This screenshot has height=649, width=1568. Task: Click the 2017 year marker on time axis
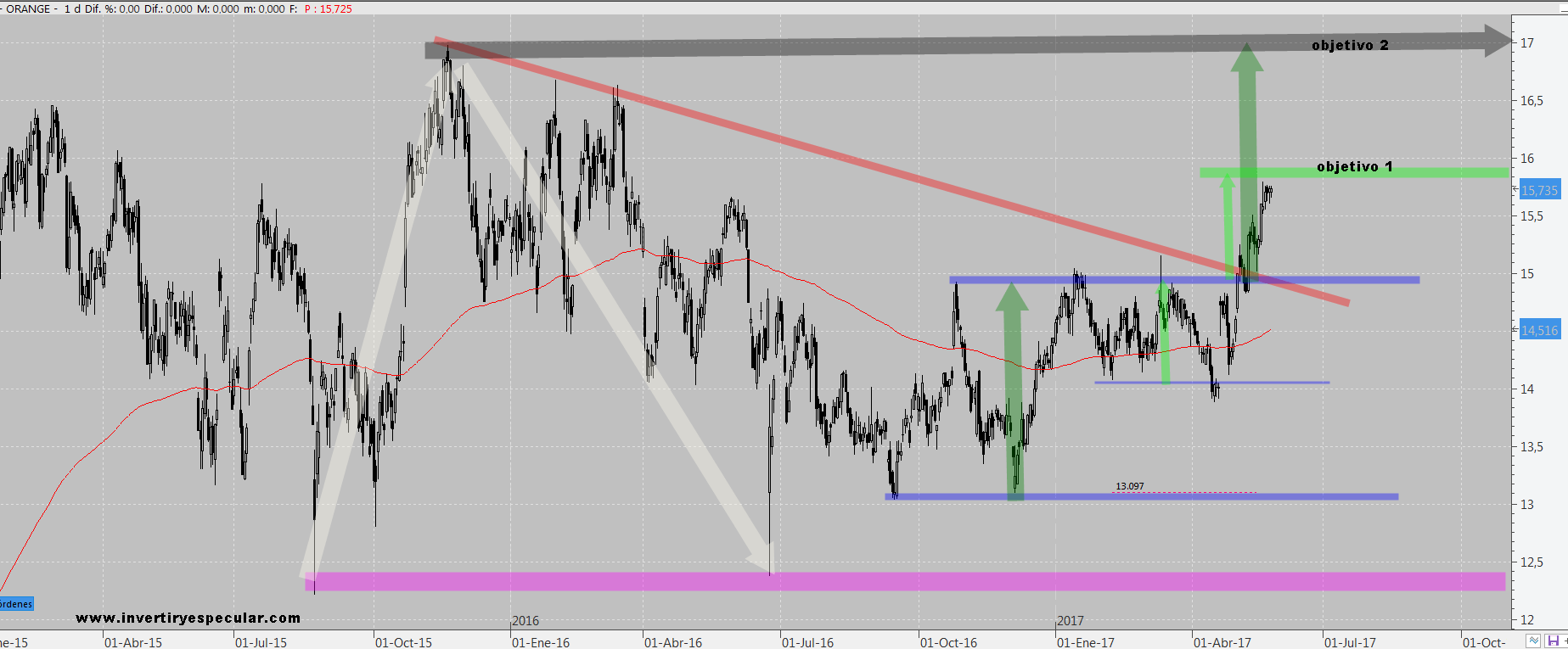pyautogui.click(x=1070, y=621)
